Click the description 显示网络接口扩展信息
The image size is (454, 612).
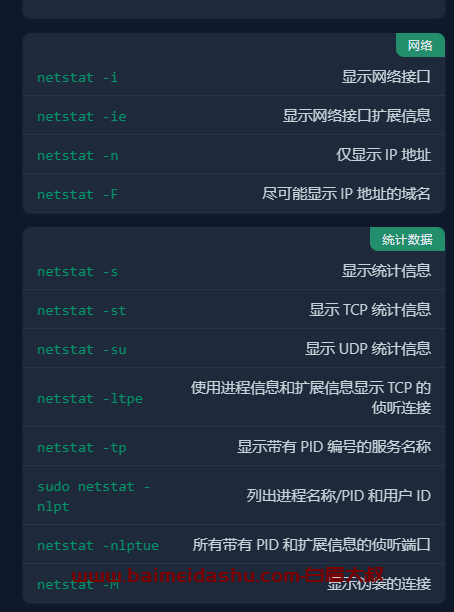point(357,116)
